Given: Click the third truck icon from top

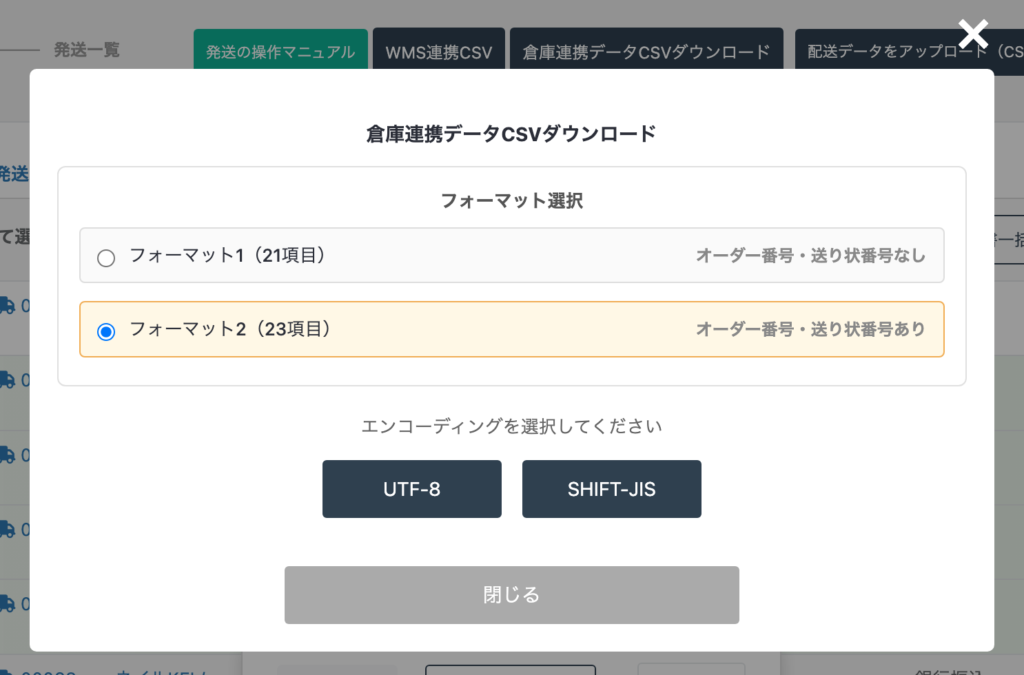Looking at the screenshot, I should tap(7, 455).
